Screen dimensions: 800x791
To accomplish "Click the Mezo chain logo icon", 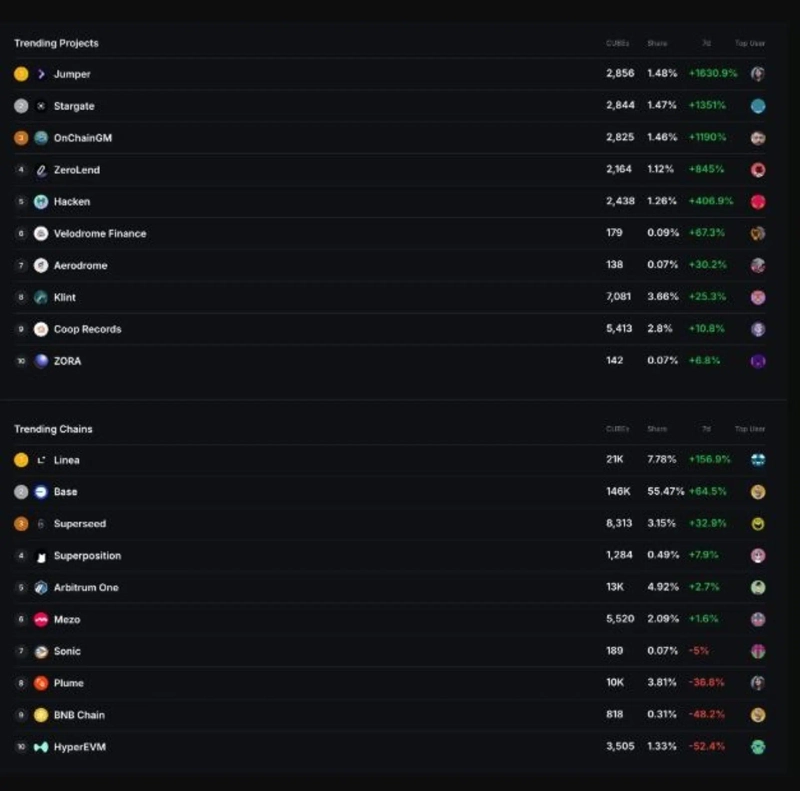I will (x=41, y=620).
